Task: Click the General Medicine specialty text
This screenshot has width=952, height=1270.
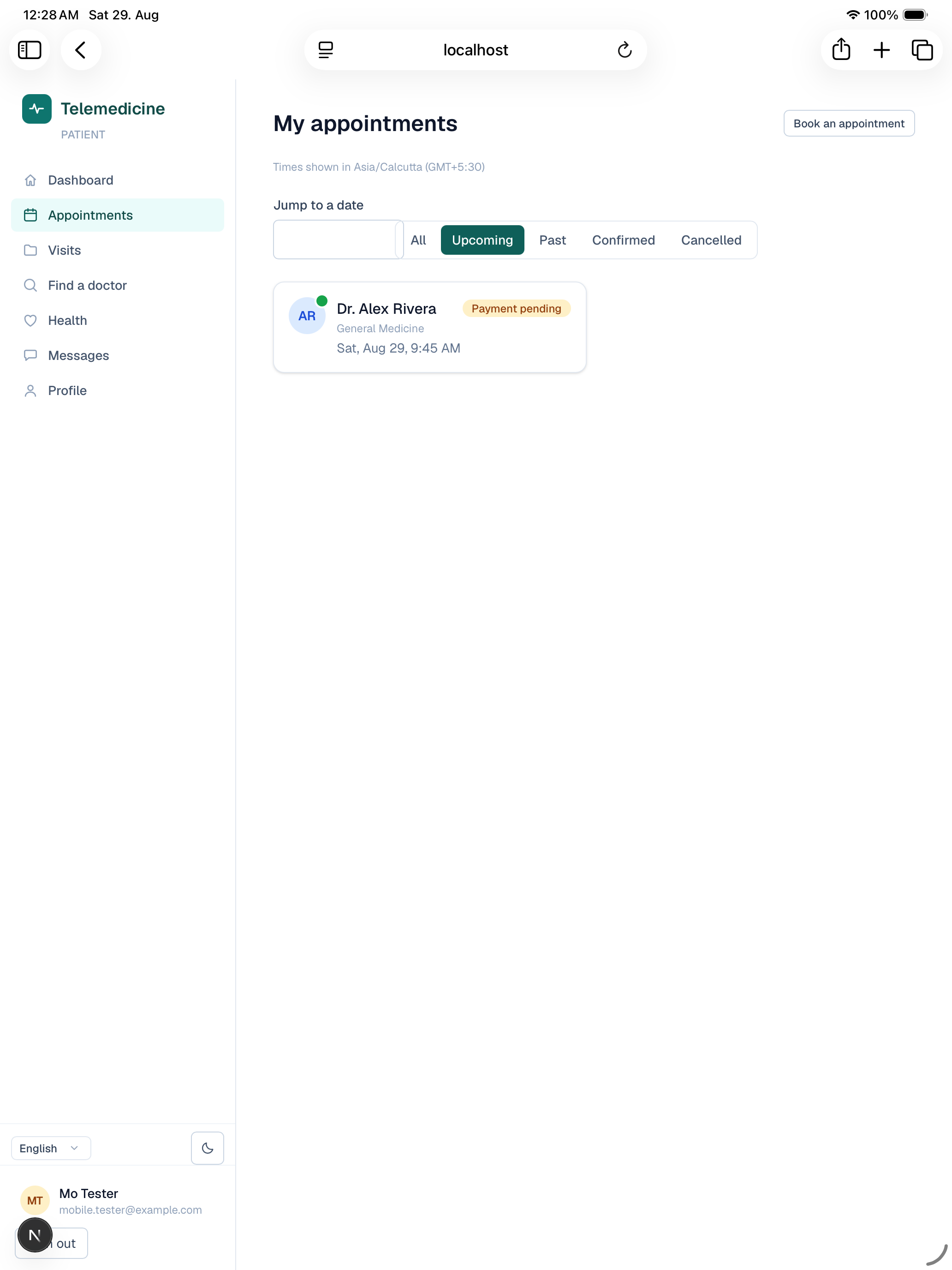Action: 380,329
